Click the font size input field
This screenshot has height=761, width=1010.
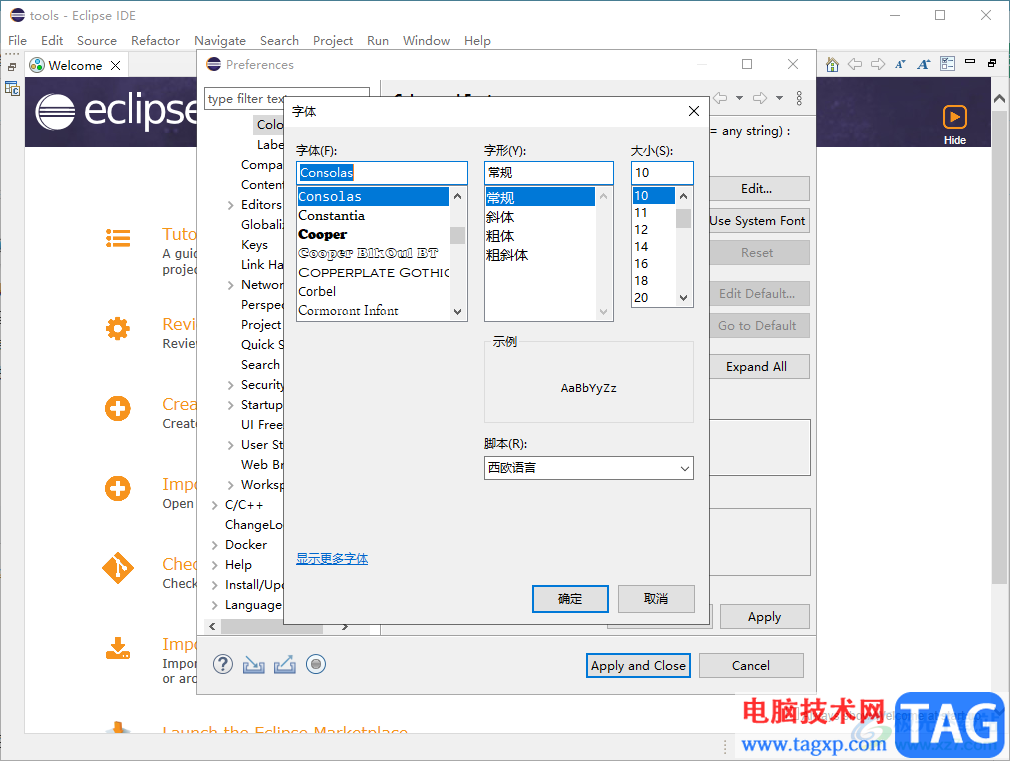tap(662, 173)
